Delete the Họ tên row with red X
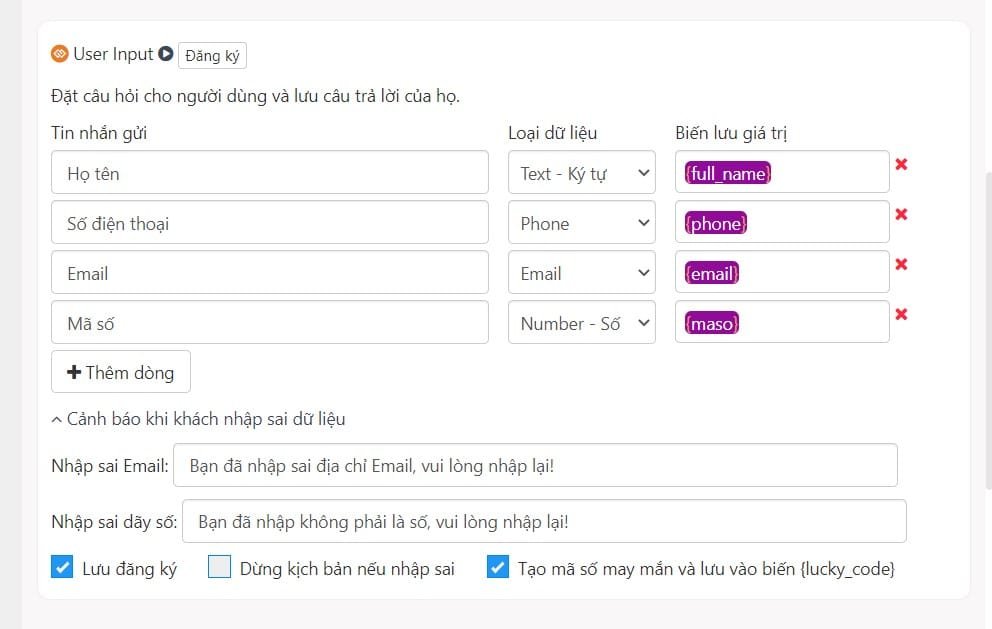This screenshot has width=992, height=629. point(901,164)
